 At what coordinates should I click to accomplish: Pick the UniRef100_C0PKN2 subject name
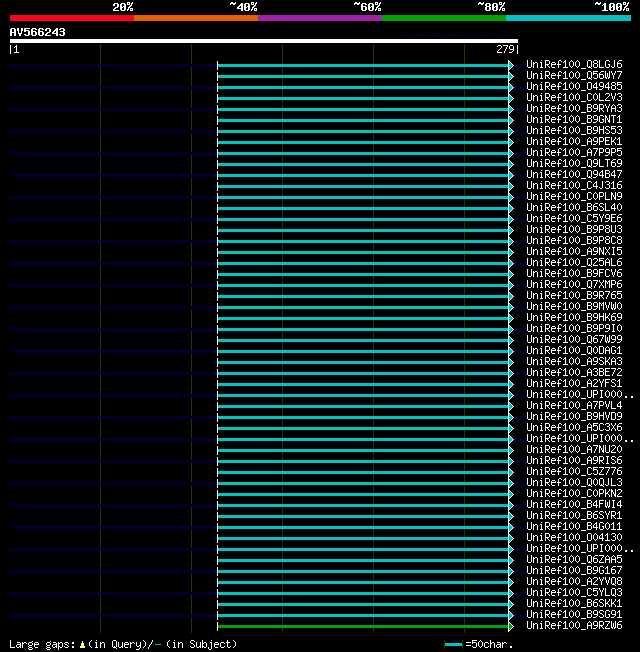tap(574, 494)
